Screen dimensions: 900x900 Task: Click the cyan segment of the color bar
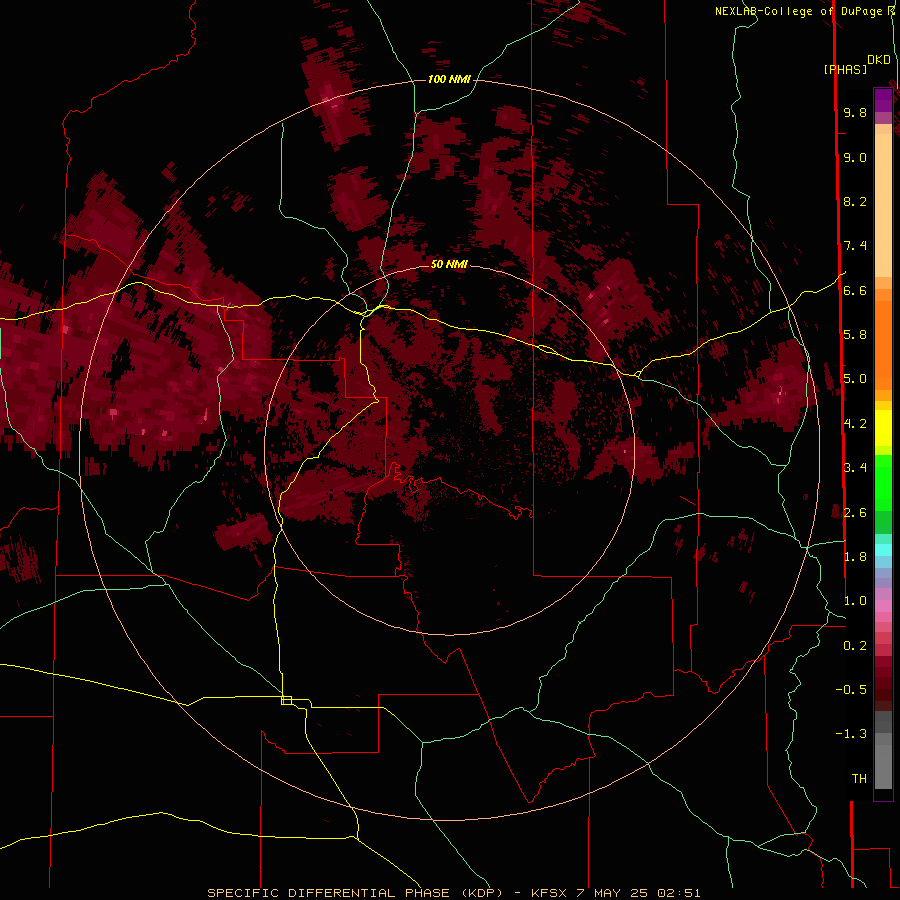883,549
